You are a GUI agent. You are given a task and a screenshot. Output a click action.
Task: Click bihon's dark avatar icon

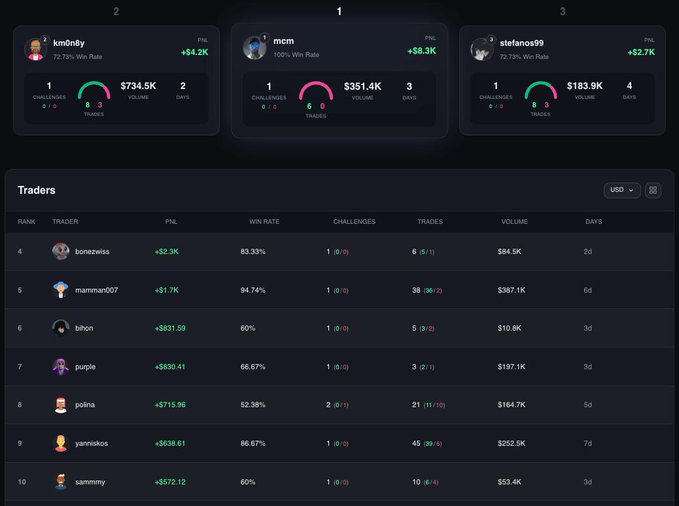coord(61,328)
